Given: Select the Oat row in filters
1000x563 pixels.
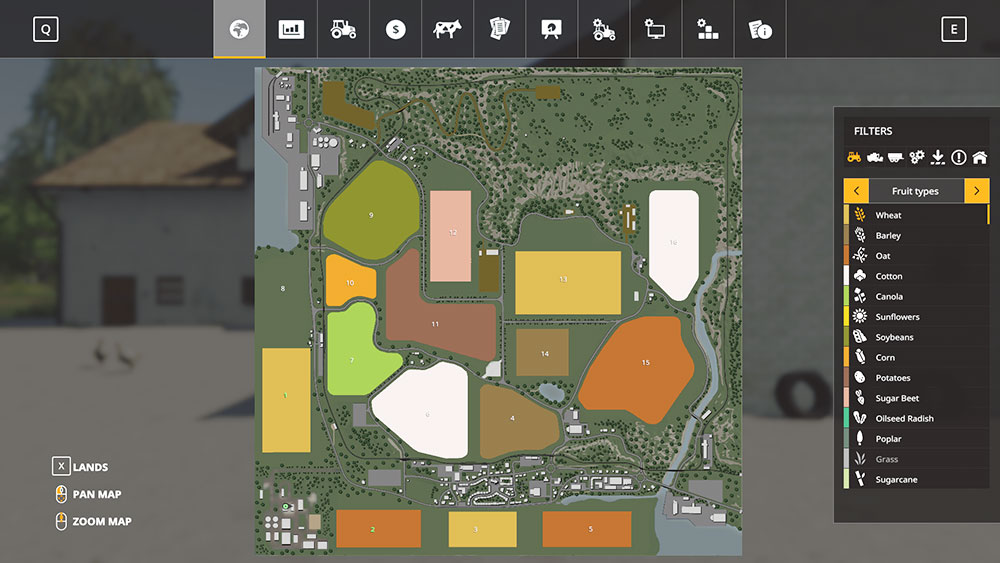Looking at the screenshot, I should 916,256.
